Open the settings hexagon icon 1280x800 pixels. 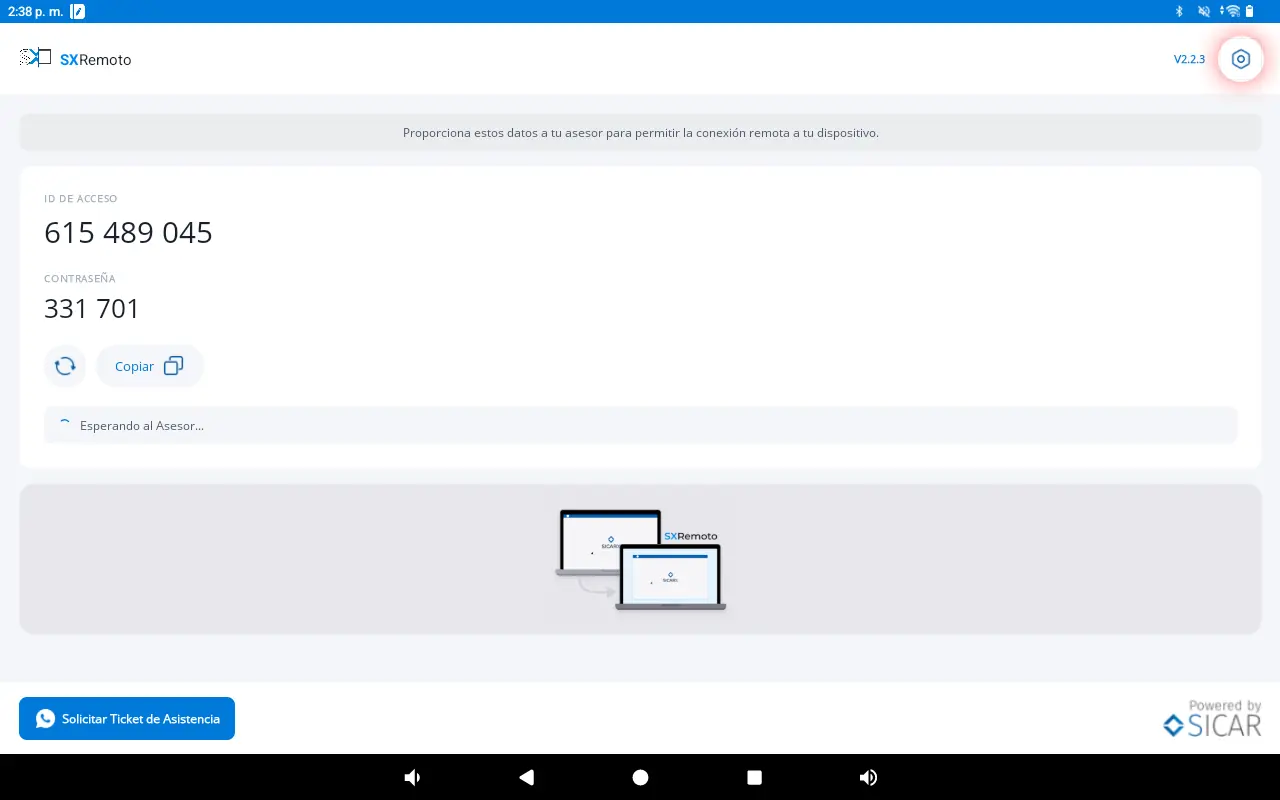(x=1241, y=59)
